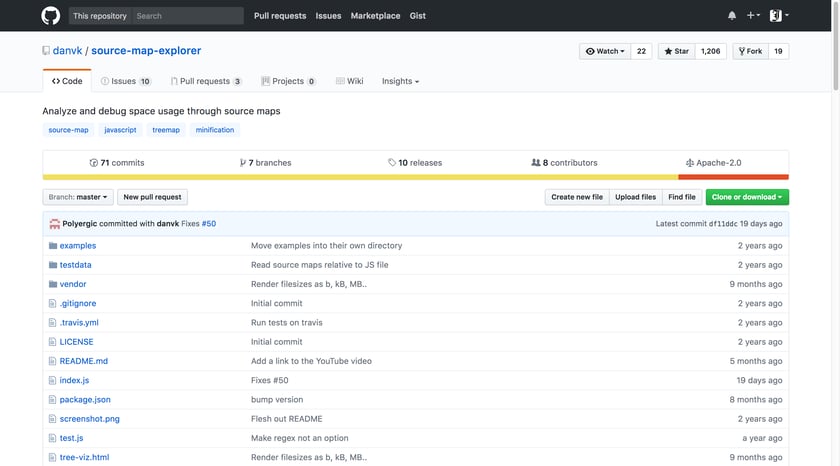The height and width of the screenshot is (466, 840).
Task: Expand the Clone or download menu
Action: [747, 197]
